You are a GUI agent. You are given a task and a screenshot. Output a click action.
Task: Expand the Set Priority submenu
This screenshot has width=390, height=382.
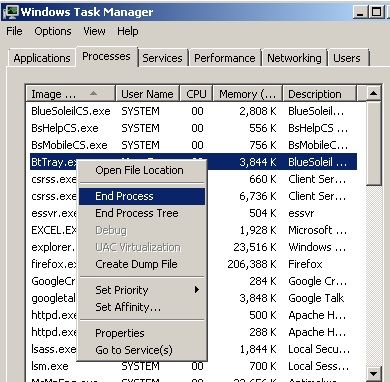click(142, 290)
